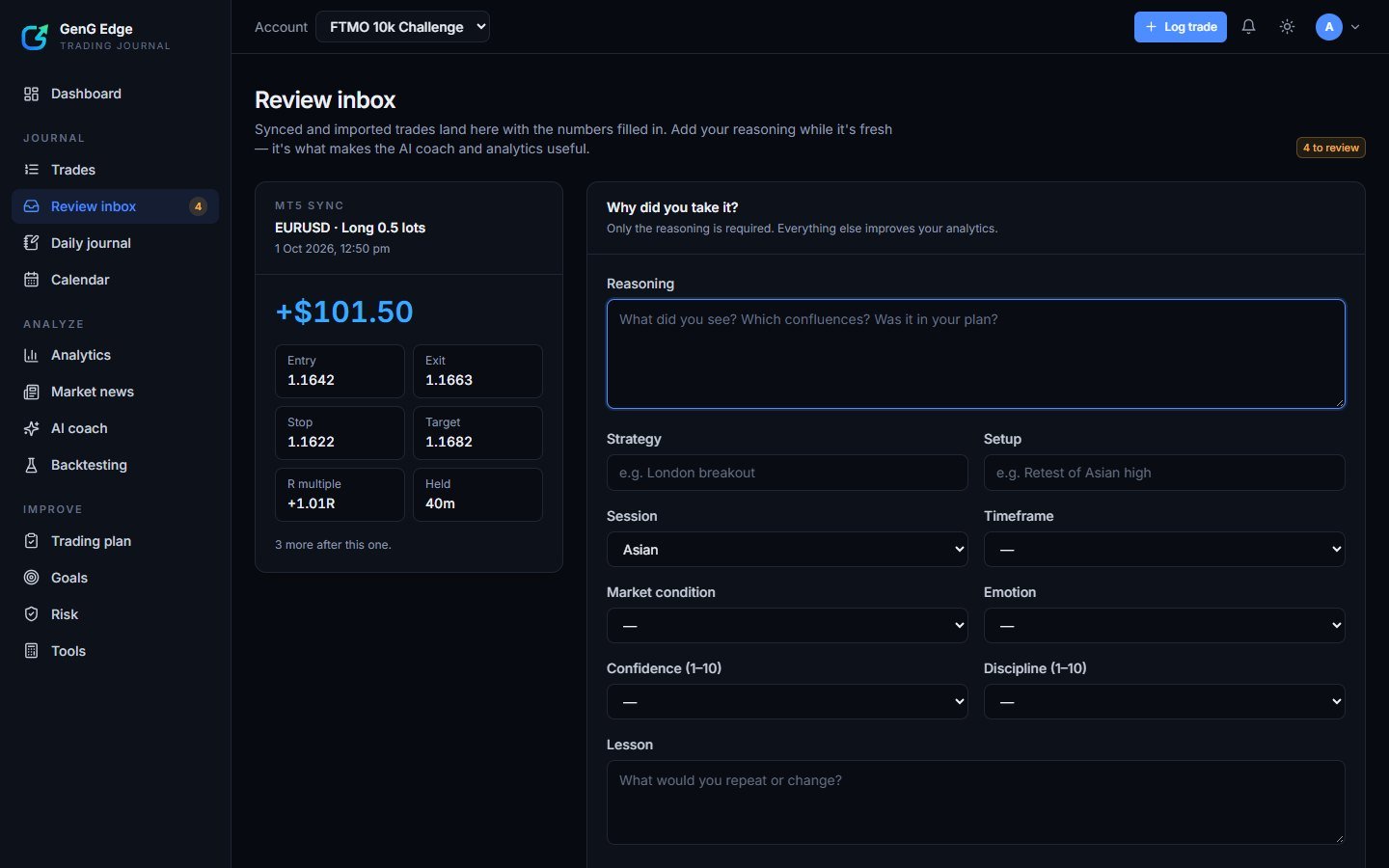The height and width of the screenshot is (868, 1389).
Task: Click the AI coach sparkle icon
Action: pyautogui.click(x=31, y=428)
